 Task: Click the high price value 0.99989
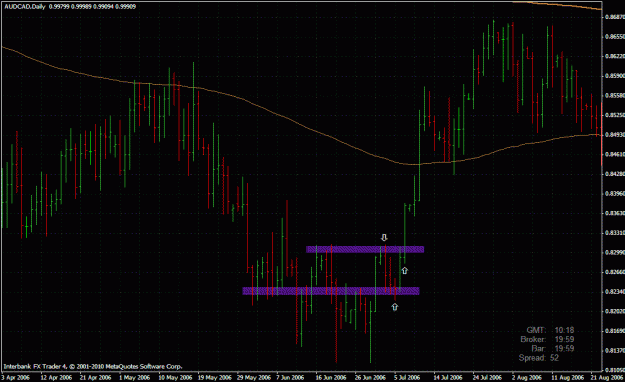click(x=81, y=7)
